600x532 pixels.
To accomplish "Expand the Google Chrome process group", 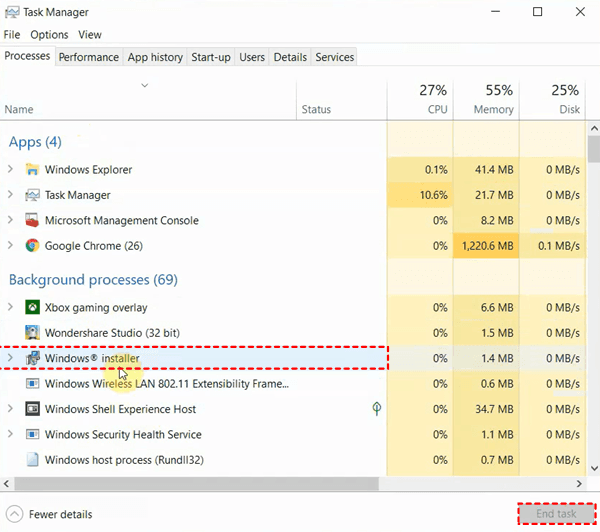I will click(10, 246).
